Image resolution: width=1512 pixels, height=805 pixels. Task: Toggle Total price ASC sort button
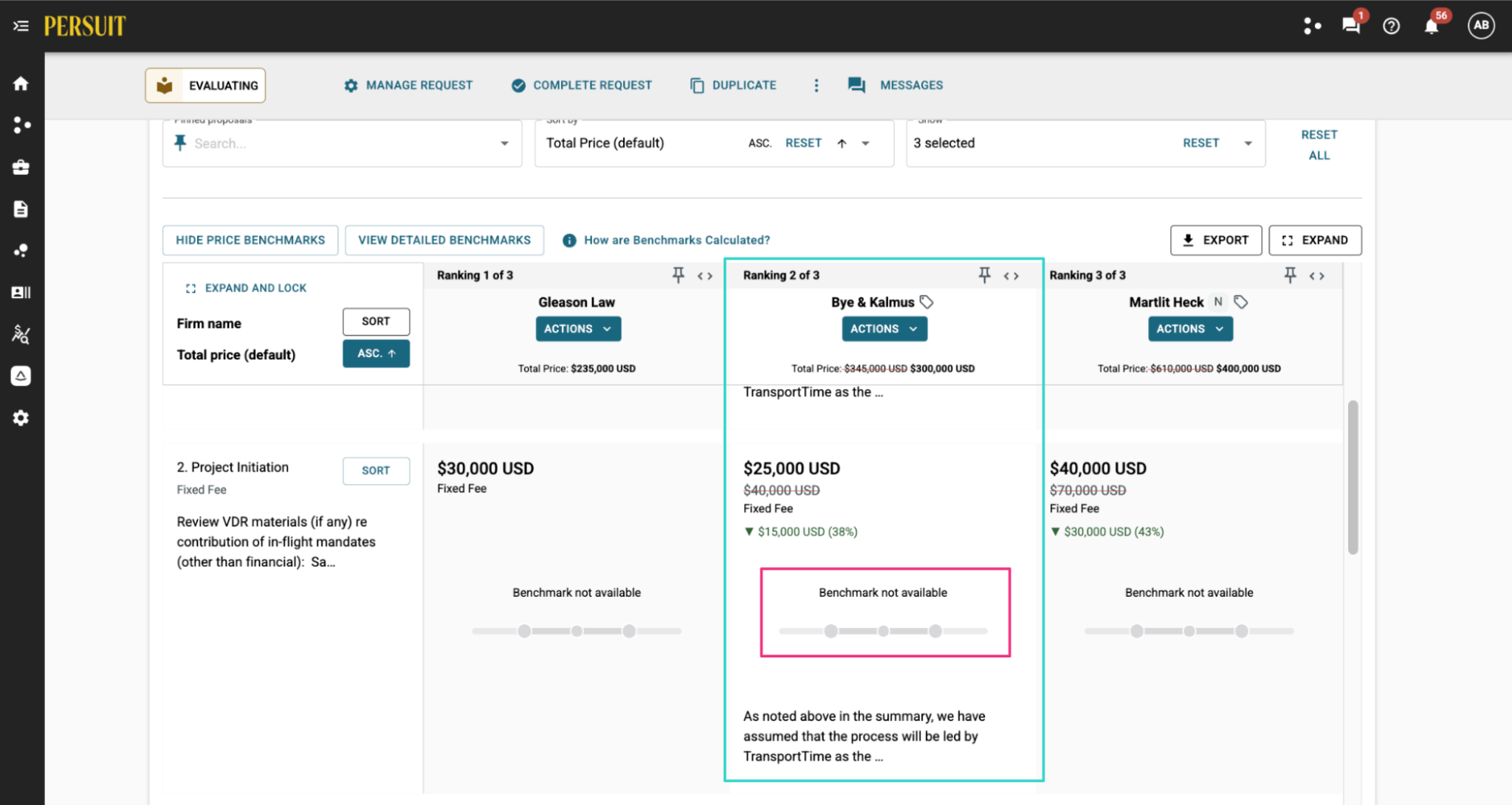[376, 353]
